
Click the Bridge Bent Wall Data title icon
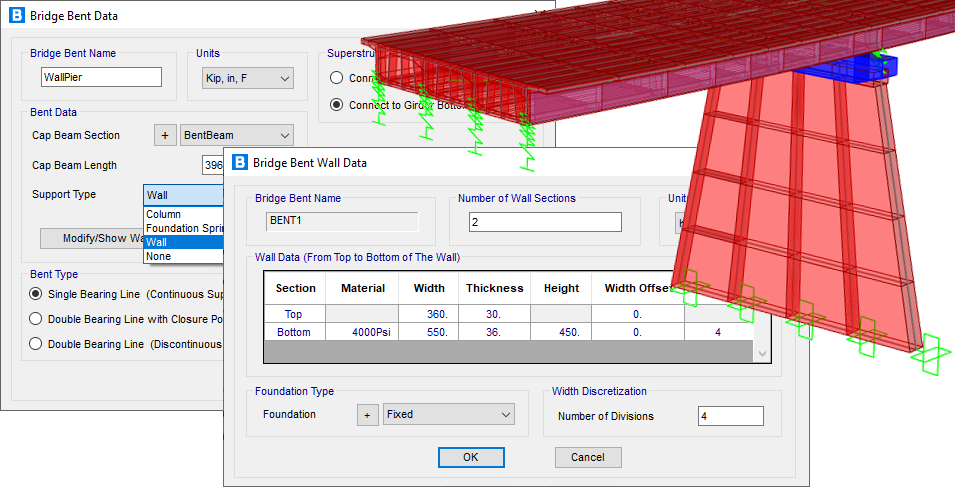pos(240,162)
